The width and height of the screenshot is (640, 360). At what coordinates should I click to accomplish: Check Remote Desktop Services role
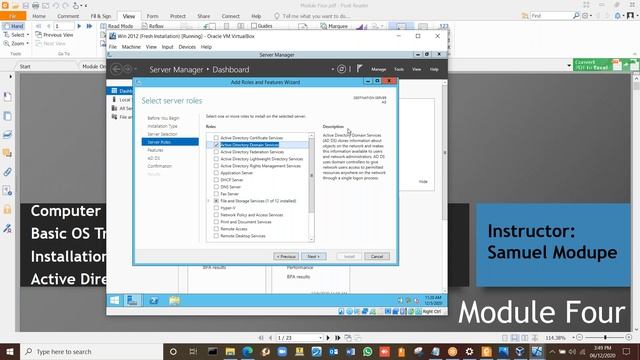coord(216,236)
